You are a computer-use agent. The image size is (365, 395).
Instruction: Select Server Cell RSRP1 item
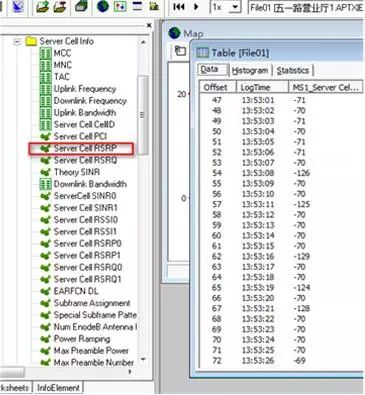tap(87, 255)
